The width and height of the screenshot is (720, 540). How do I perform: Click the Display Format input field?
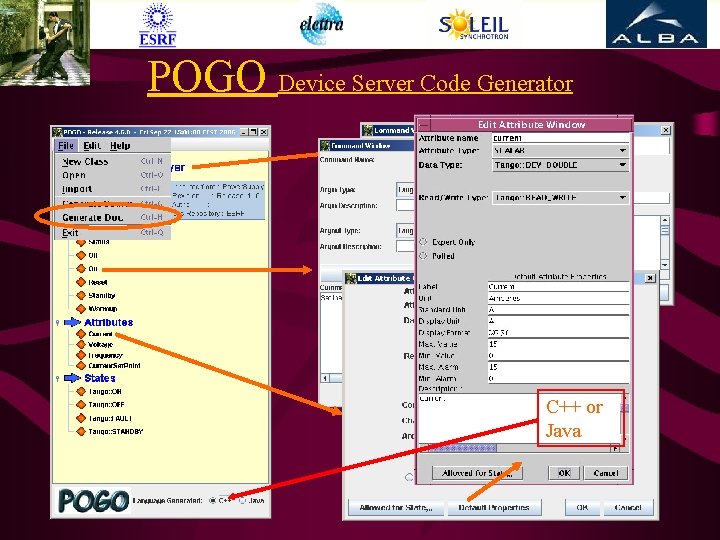(558, 332)
